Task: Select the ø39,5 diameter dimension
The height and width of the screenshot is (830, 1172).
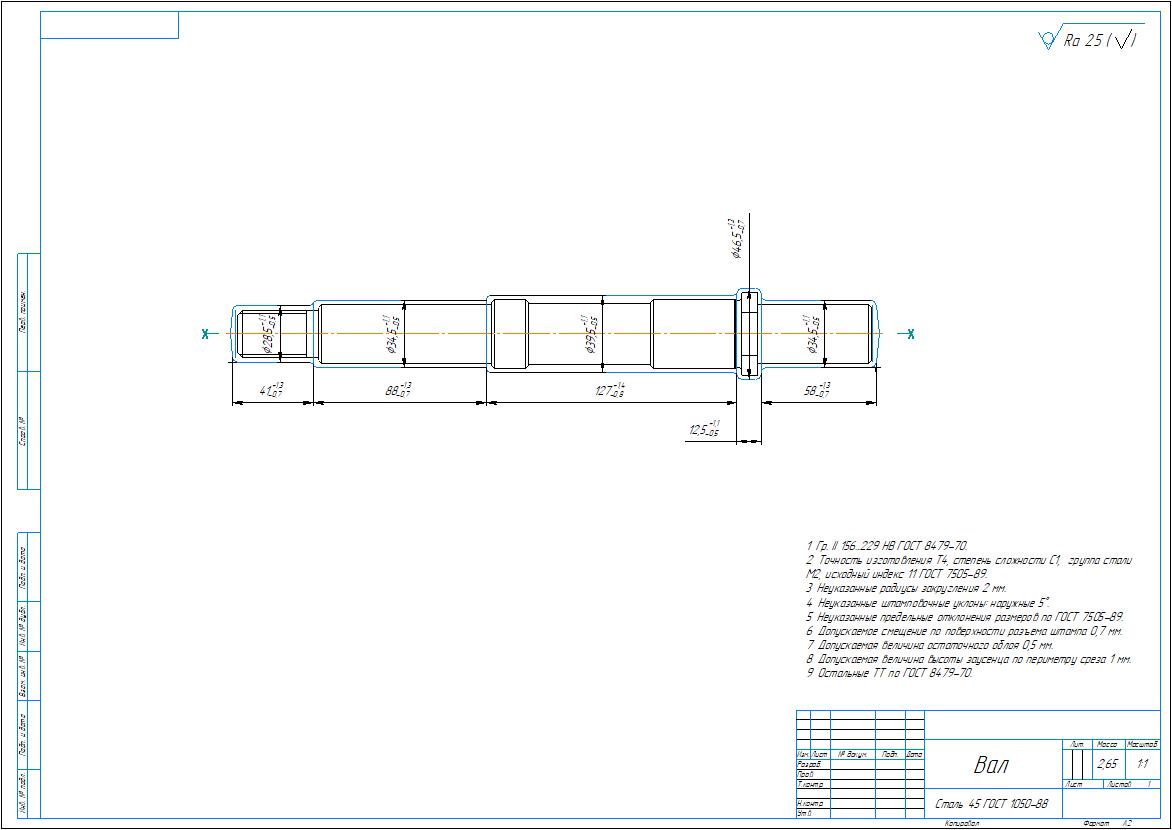Action: click(x=590, y=334)
